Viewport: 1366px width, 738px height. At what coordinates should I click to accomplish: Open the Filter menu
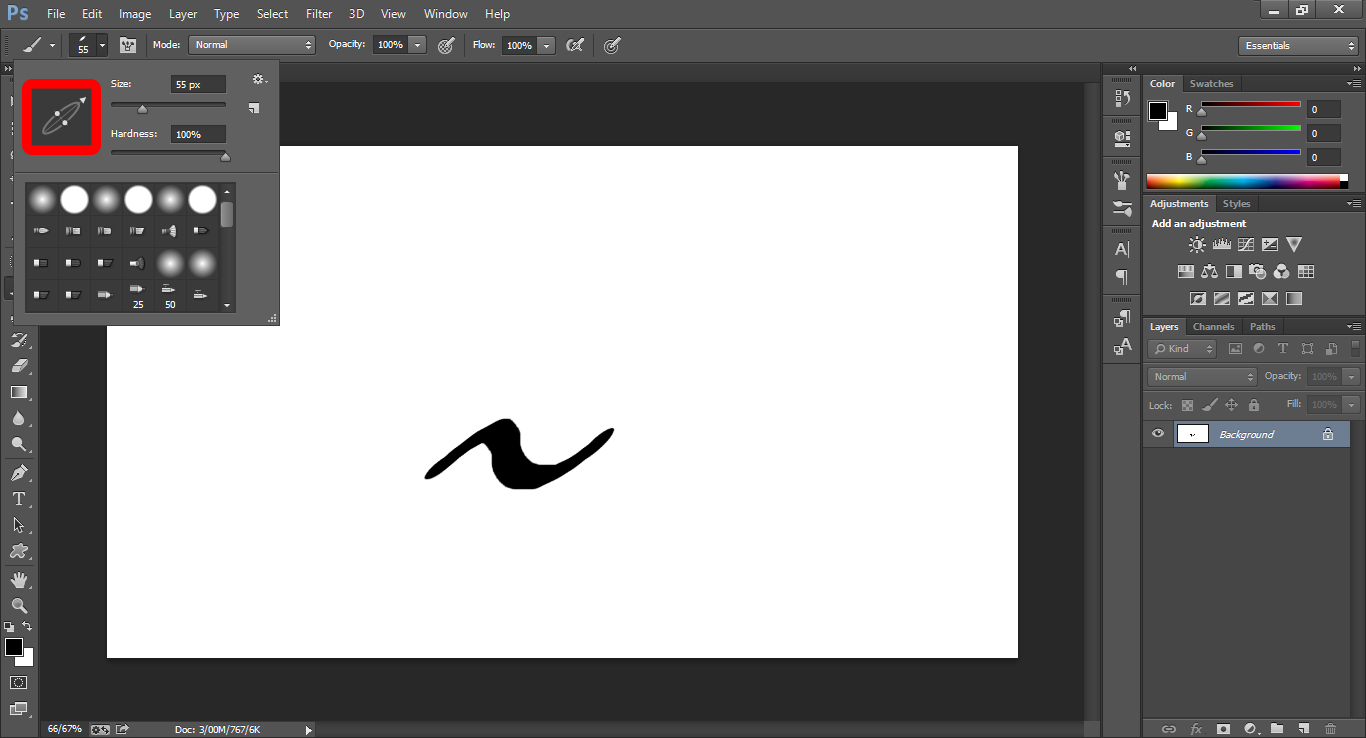319,14
